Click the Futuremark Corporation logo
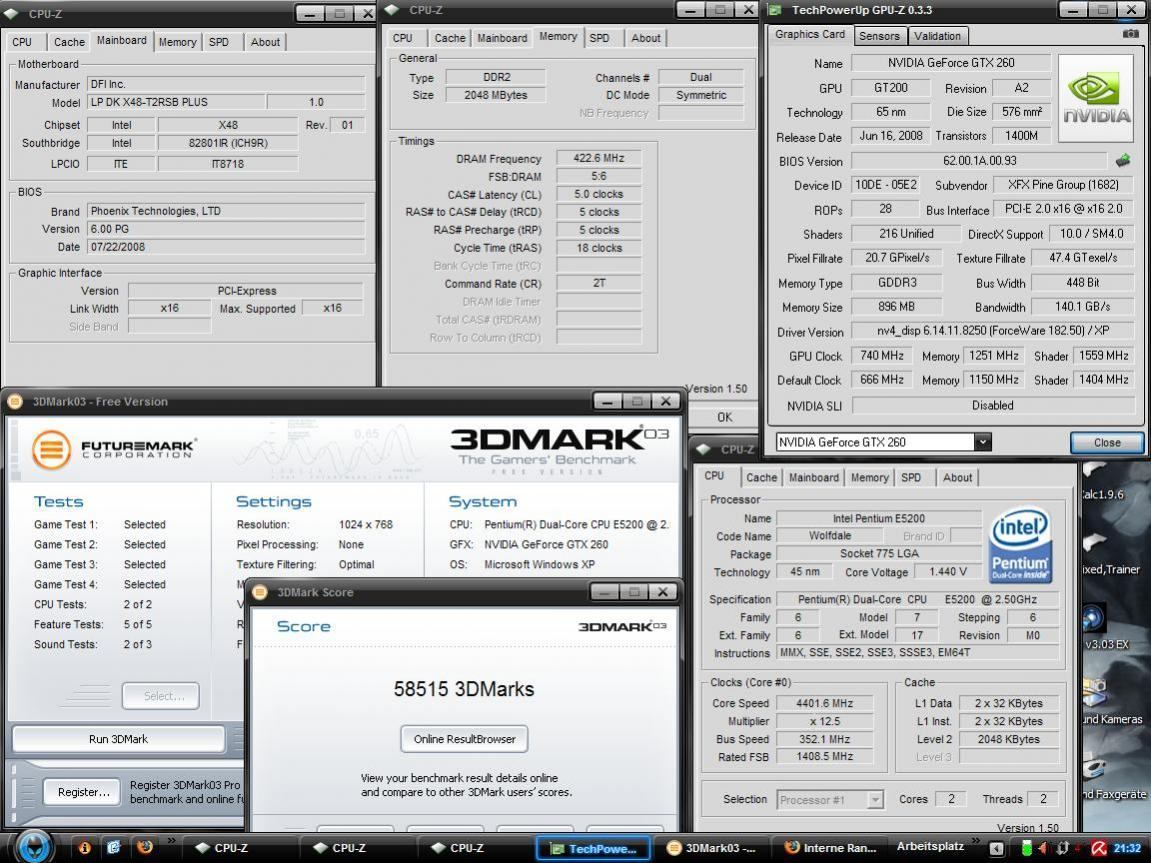The width and height of the screenshot is (1151, 863). [115, 449]
